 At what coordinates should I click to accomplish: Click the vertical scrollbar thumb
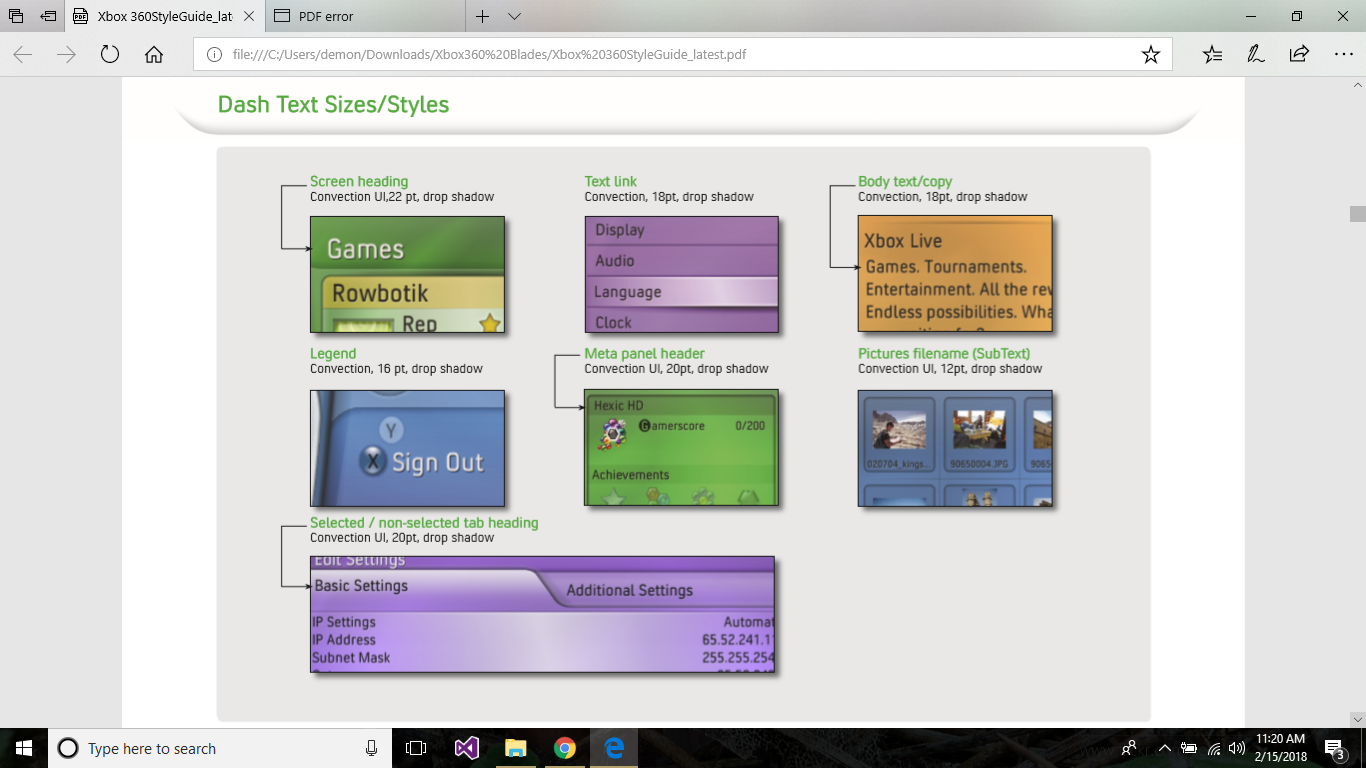coord(1357,213)
